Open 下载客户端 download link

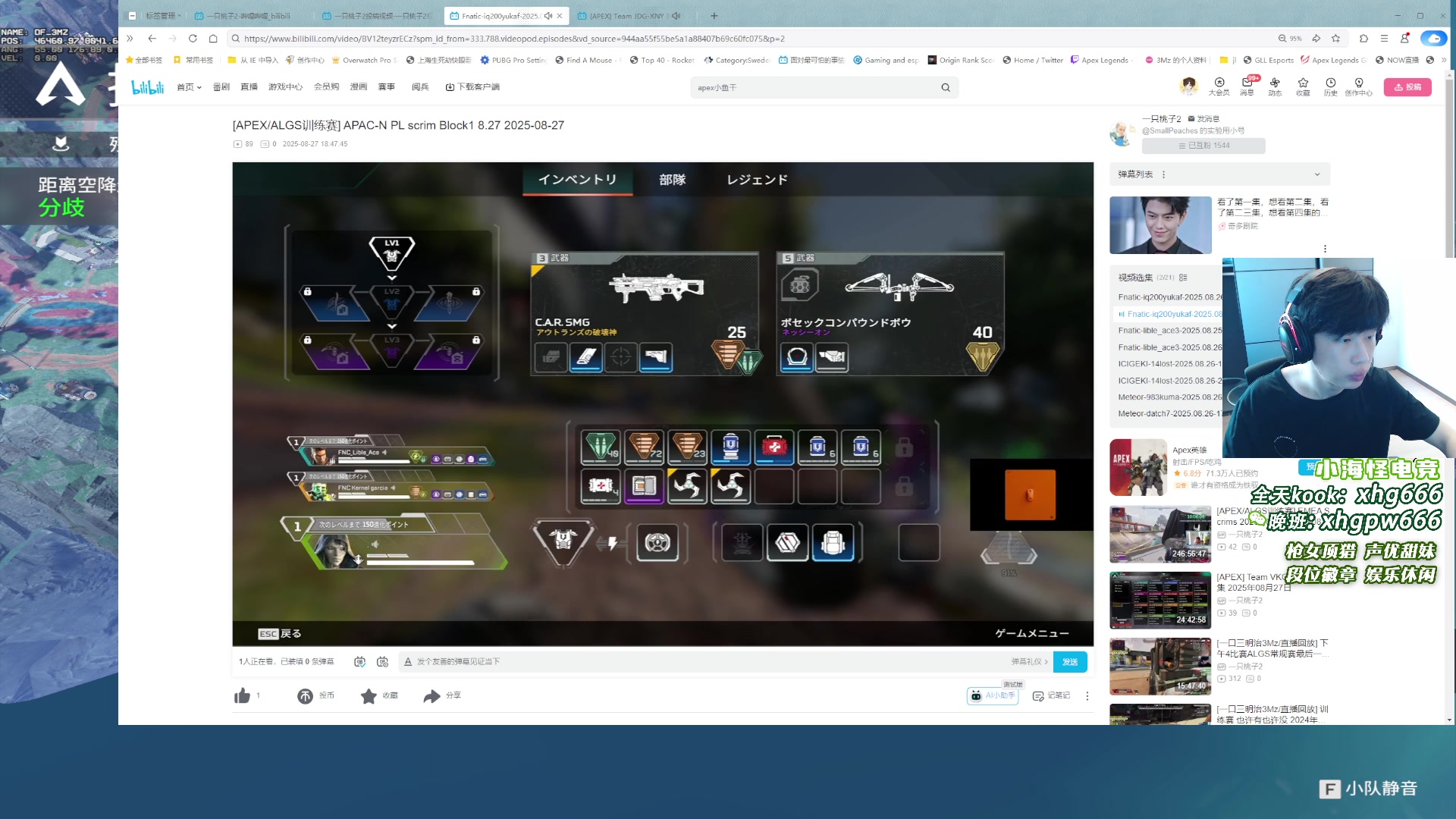(x=472, y=87)
